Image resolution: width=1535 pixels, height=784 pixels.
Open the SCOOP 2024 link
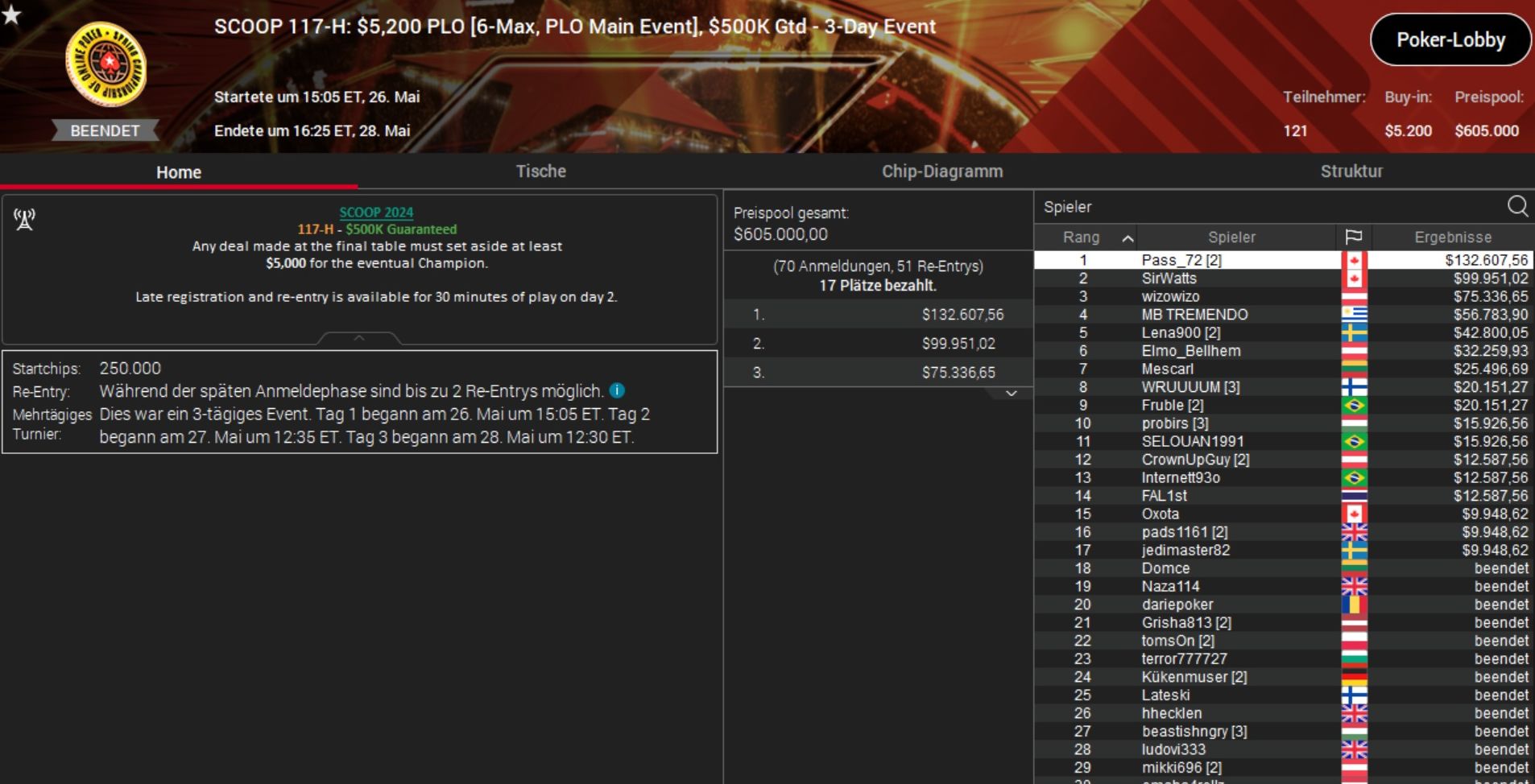pyautogui.click(x=376, y=213)
